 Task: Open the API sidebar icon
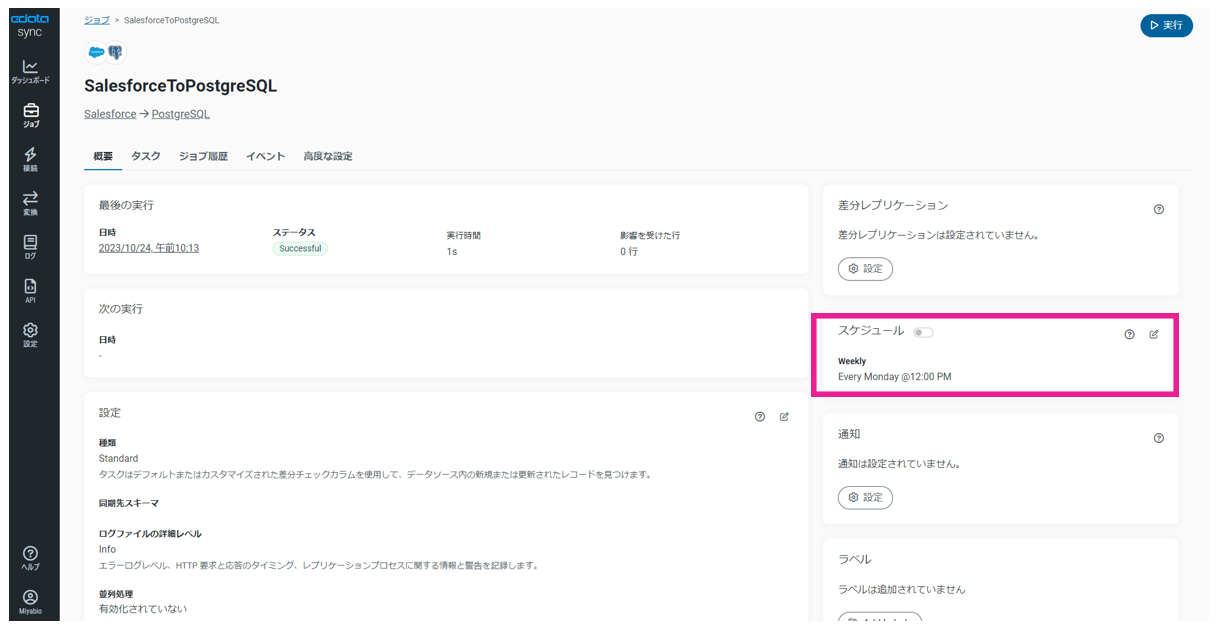pyautogui.click(x=30, y=291)
